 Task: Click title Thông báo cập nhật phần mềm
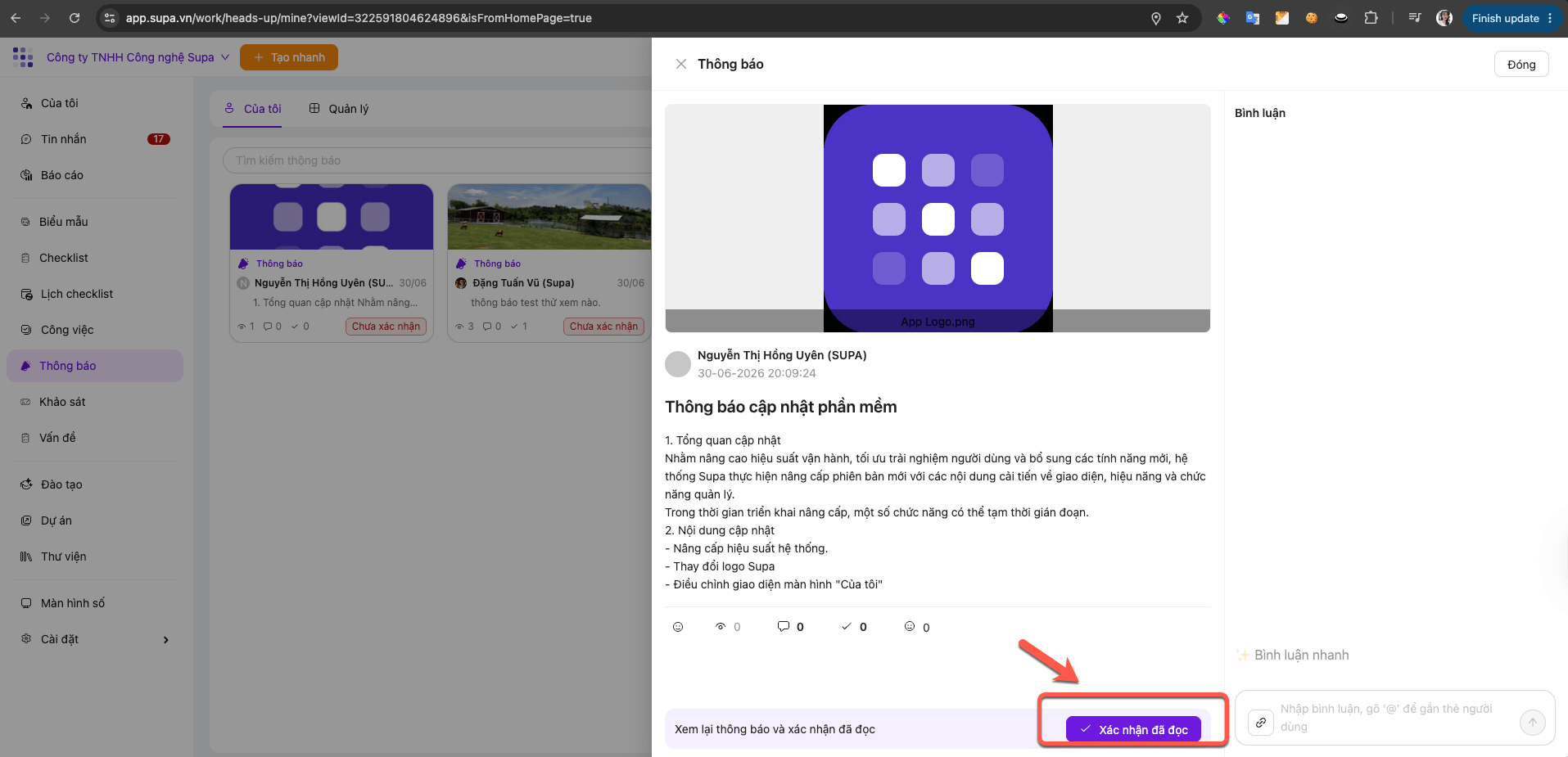tap(781, 407)
